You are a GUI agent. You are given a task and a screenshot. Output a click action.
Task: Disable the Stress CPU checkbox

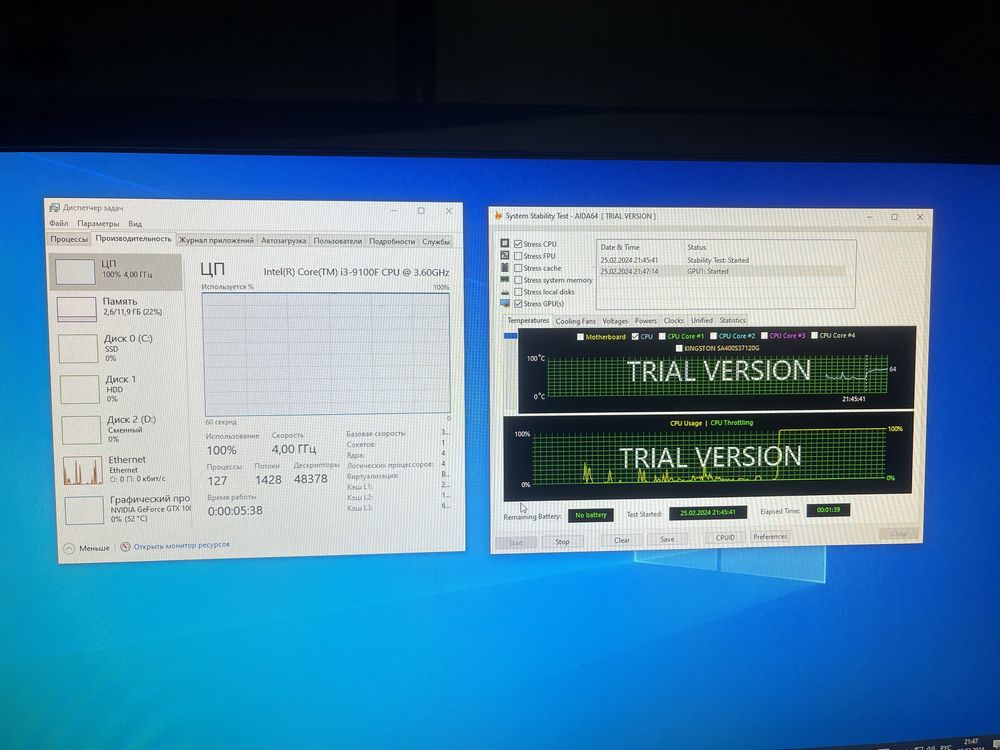point(518,244)
